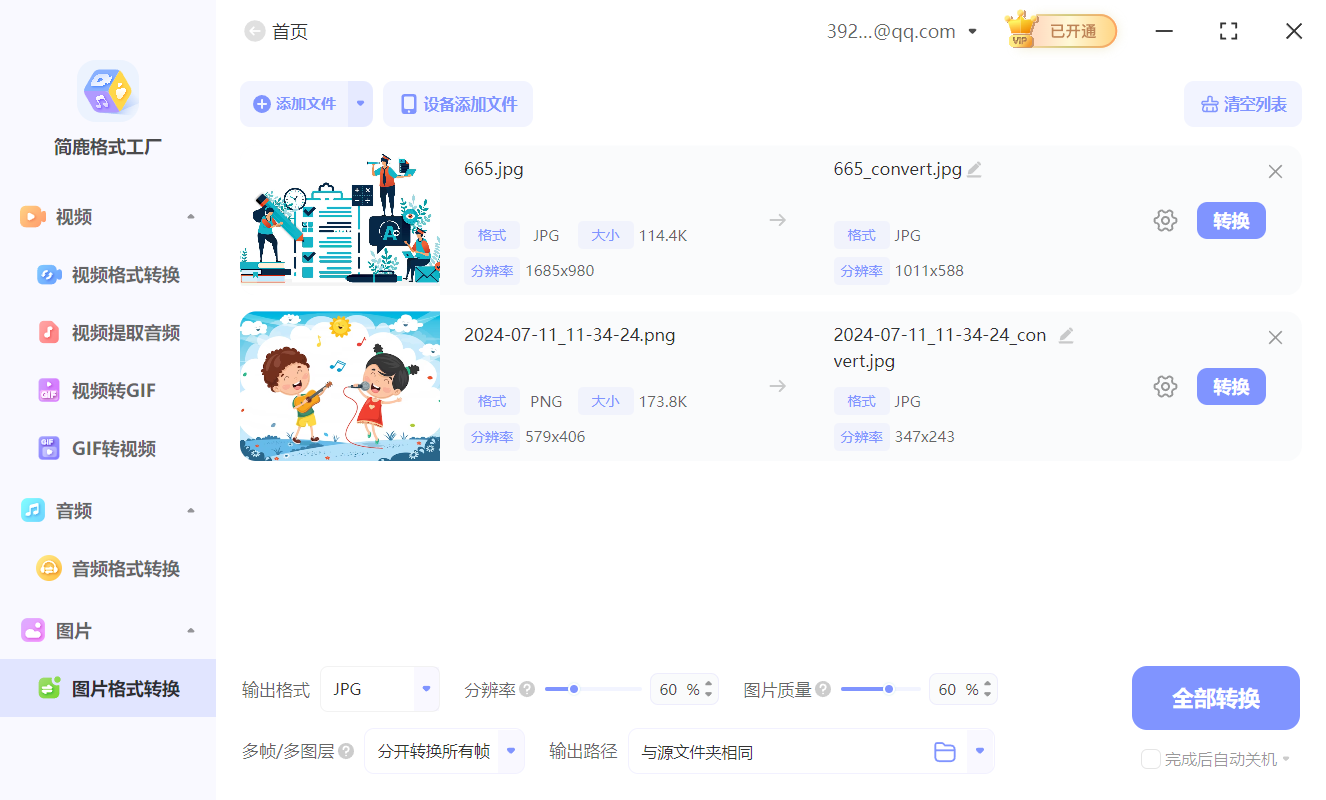Enable 完成后自动关机 option
The height and width of the screenshot is (800, 1326).
pos(1150,759)
